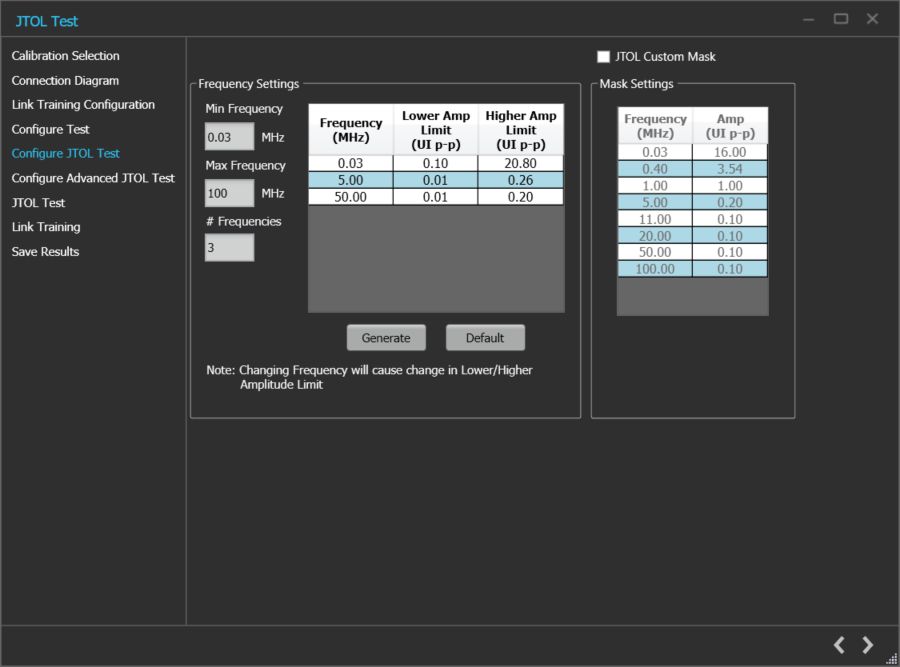Image resolution: width=900 pixels, height=667 pixels.
Task: Go to the next step arrow
Action: coord(867,645)
